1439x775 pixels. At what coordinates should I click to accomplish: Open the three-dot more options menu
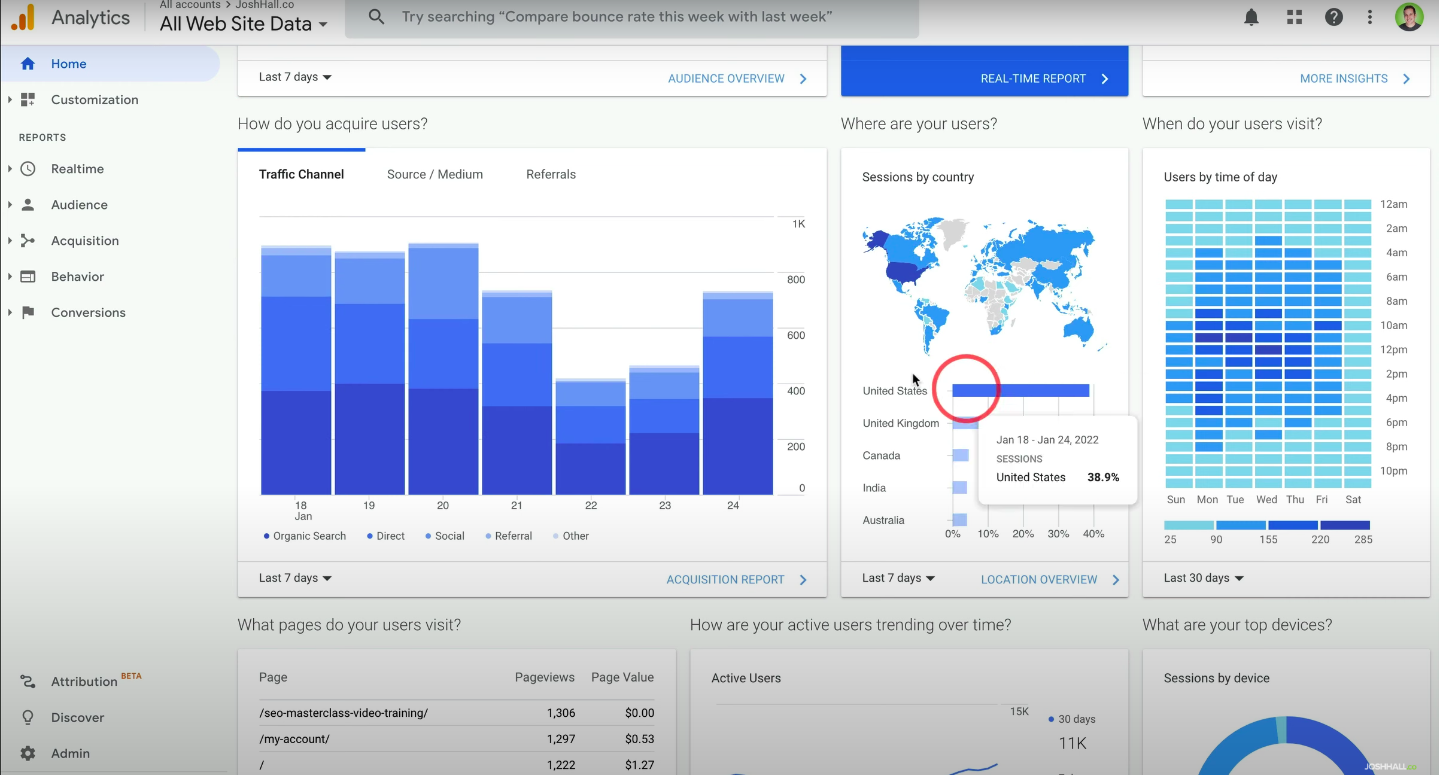click(x=1370, y=17)
